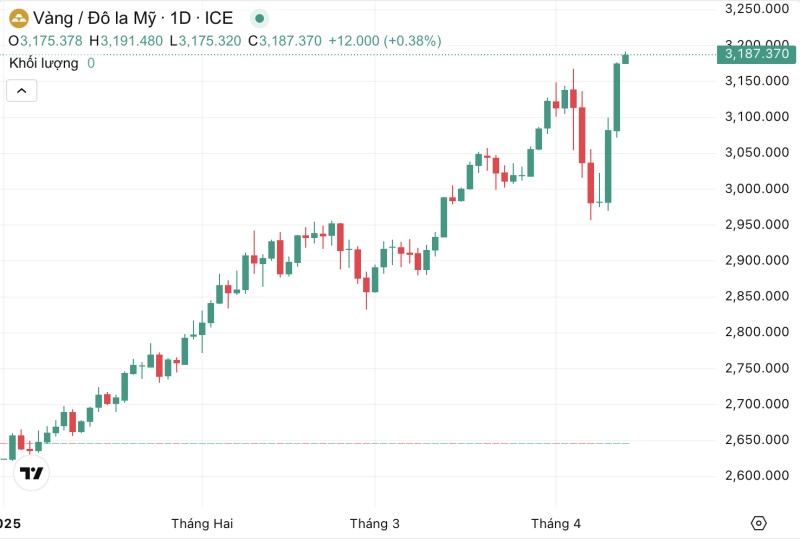Click the Tháng Hai time axis label

(201, 524)
